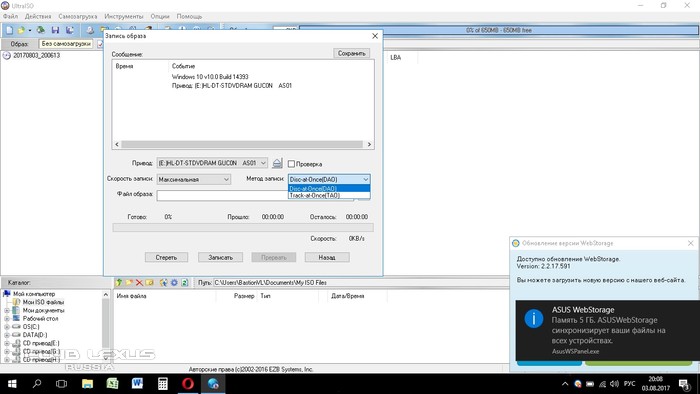Open Opera browser from the taskbar
Screen dimensions: 700x394
pos(188,384)
